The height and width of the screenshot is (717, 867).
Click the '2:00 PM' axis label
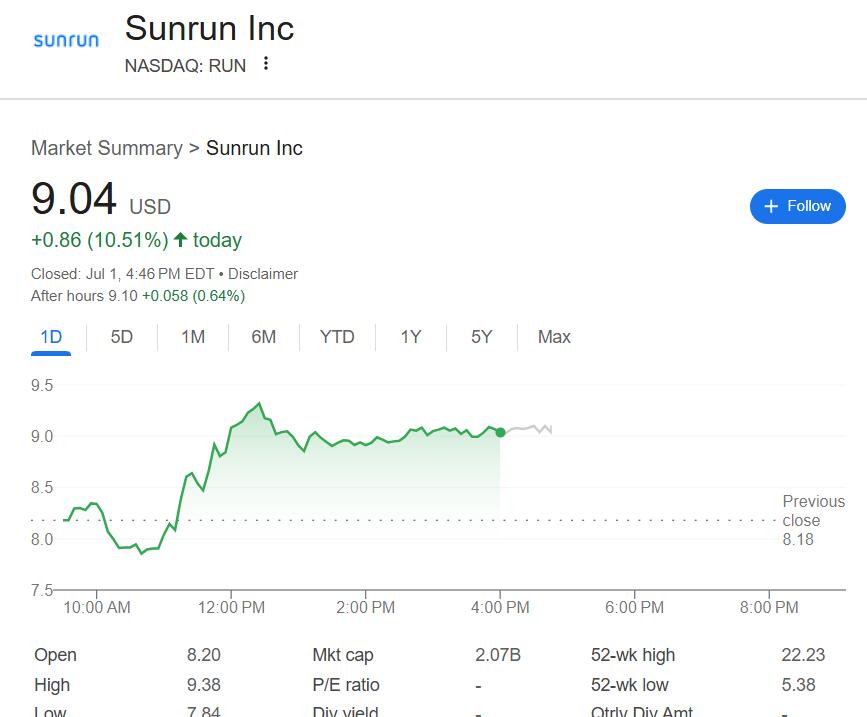(365, 607)
